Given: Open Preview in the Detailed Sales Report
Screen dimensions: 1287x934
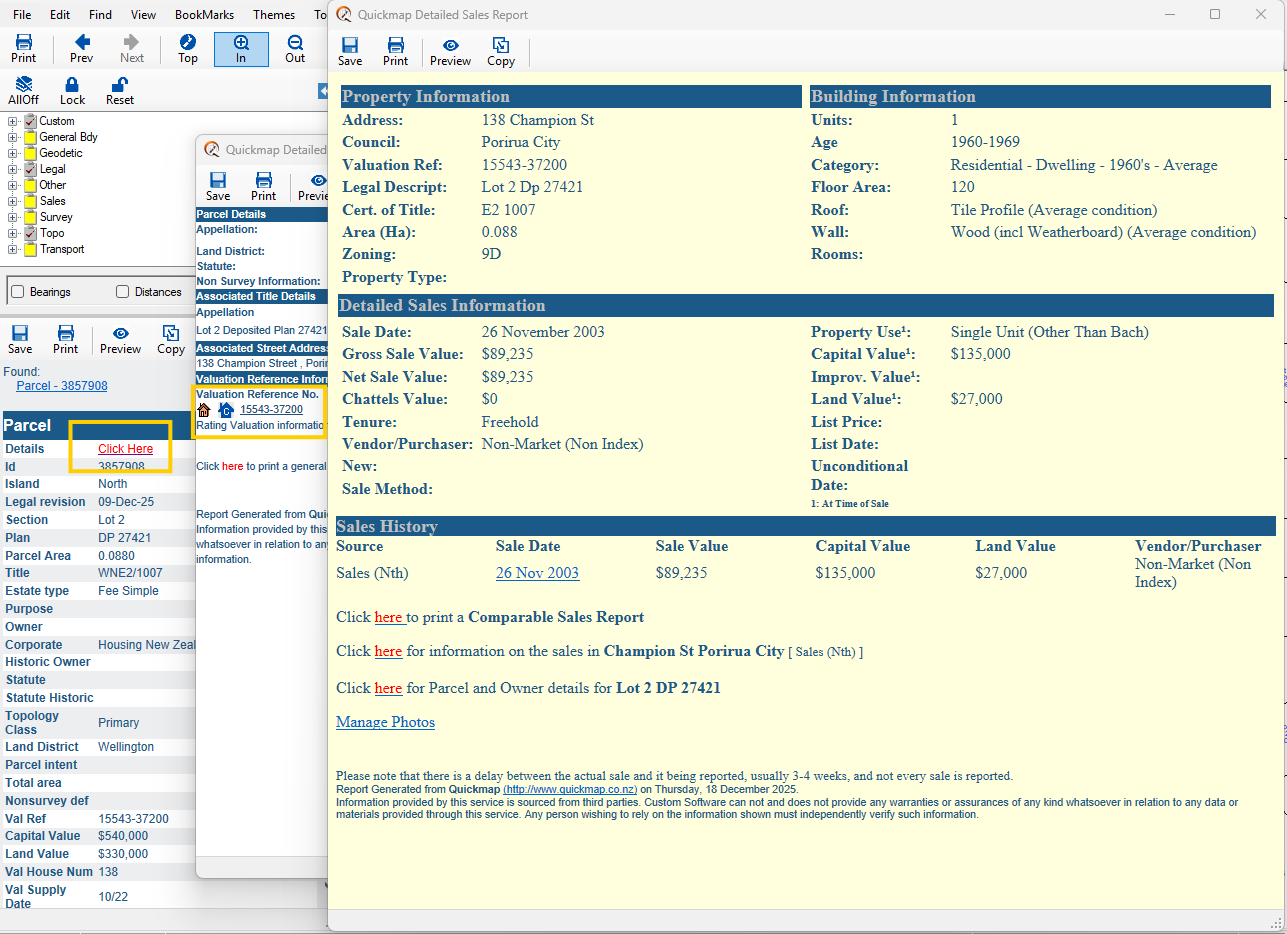Looking at the screenshot, I should pyautogui.click(x=450, y=51).
